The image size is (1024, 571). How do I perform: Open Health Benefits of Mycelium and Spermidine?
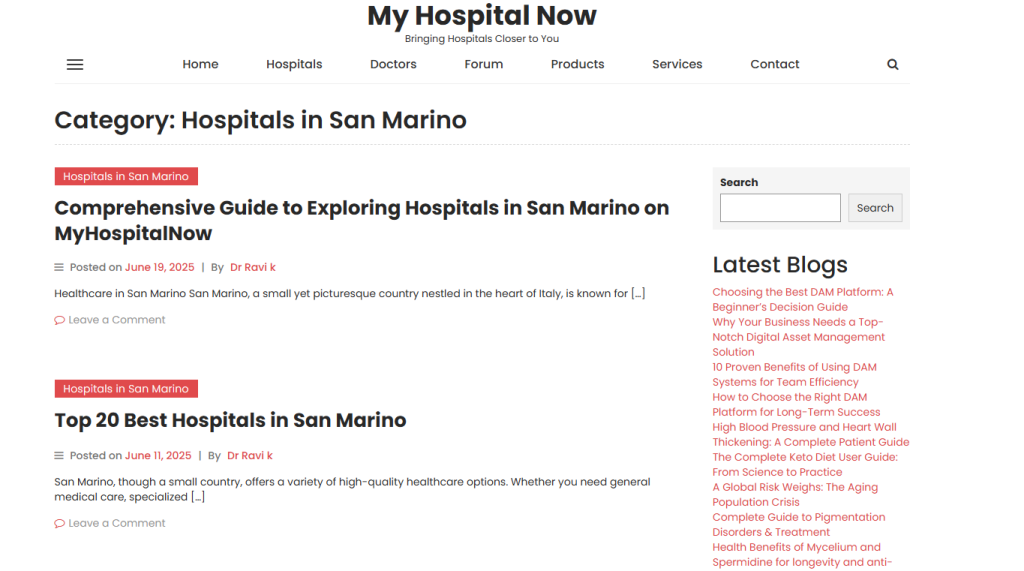802,555
